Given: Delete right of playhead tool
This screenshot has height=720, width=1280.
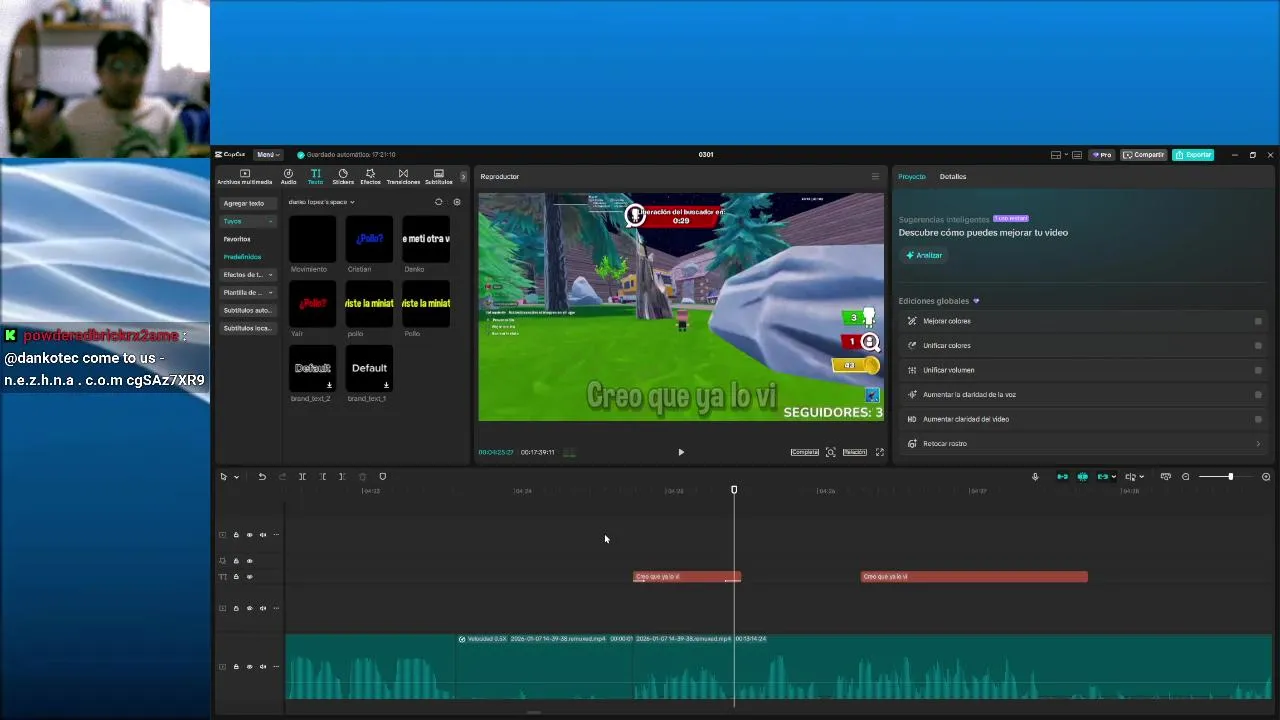Looking at the screenshot, I should [342, 477].
